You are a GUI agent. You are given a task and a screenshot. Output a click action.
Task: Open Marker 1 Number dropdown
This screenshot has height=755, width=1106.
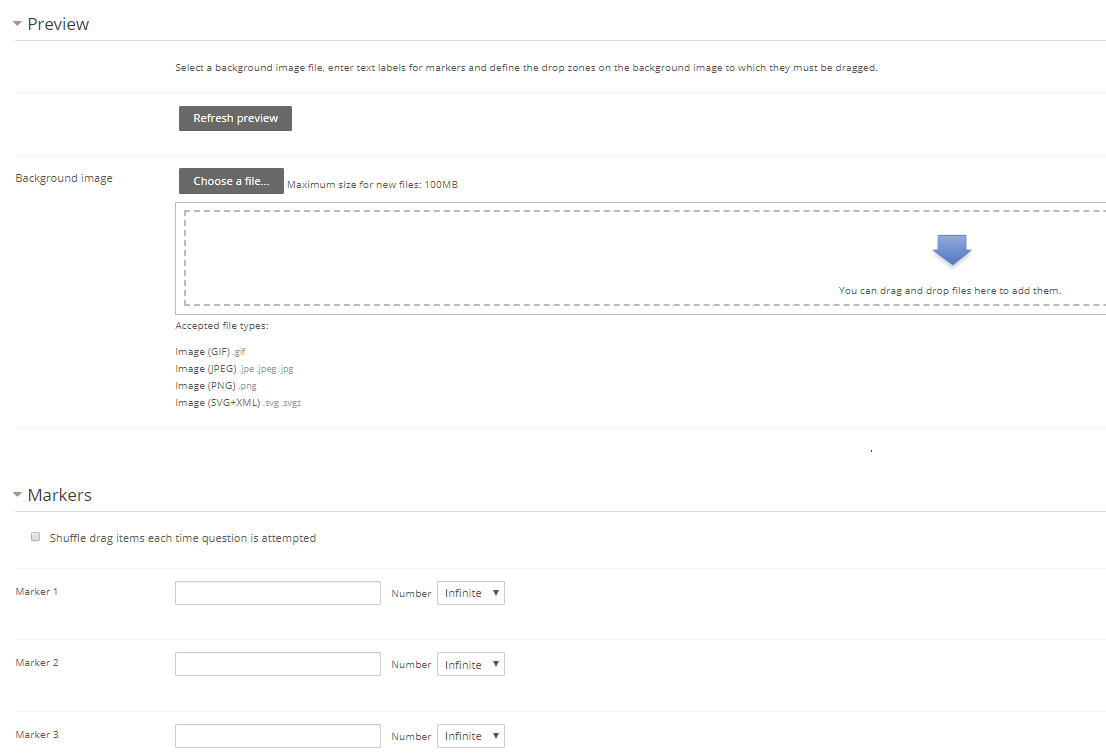click(470, 593)
